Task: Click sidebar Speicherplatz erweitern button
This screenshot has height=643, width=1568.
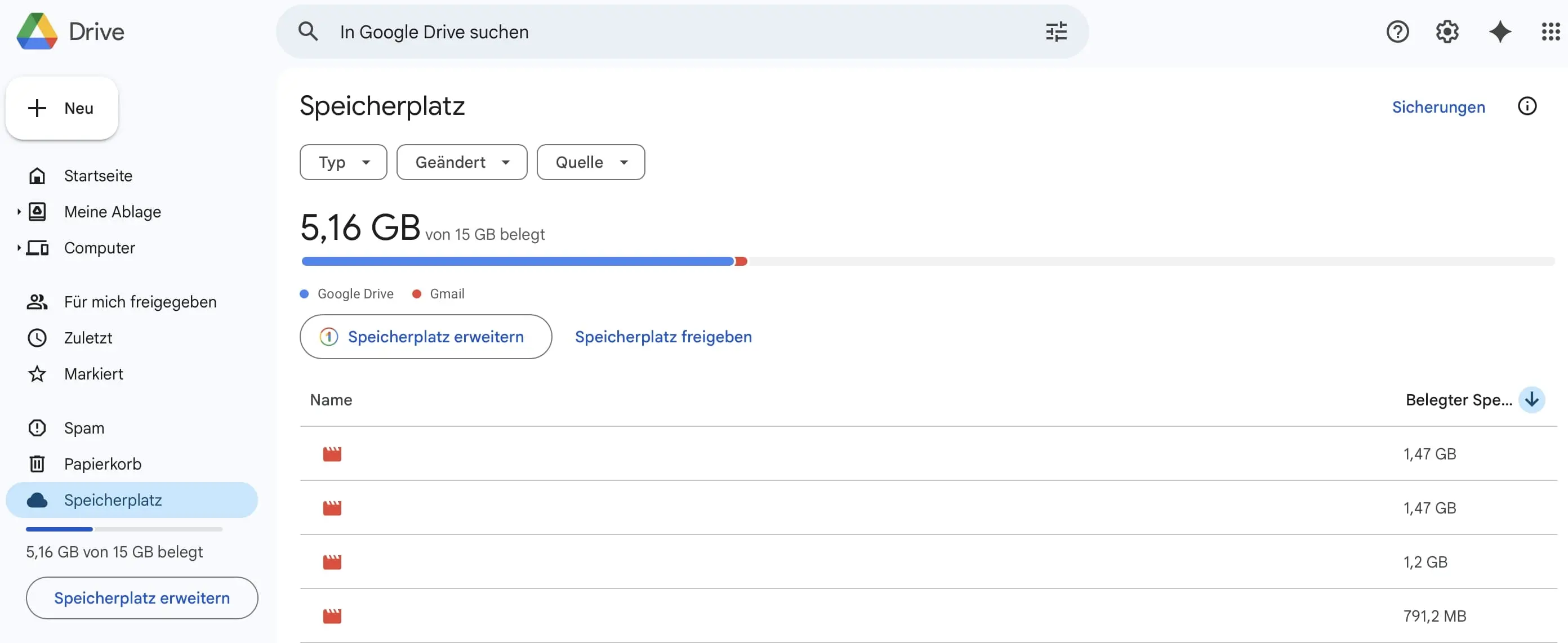Action: coord(142,598)
